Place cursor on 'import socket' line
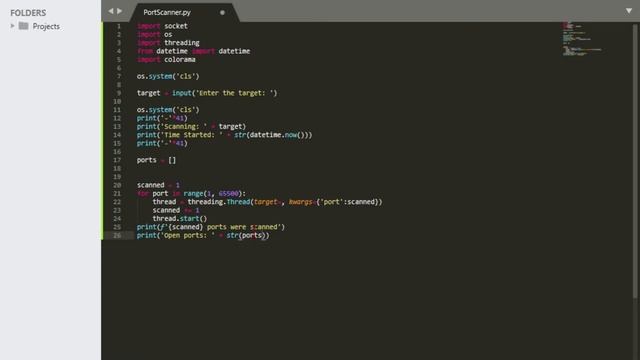 tap(162, 26)
